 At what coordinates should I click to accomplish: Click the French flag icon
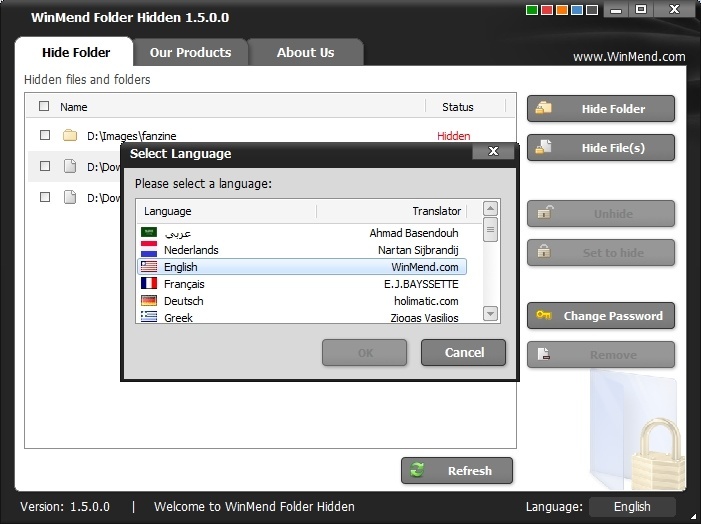click(149, 283)
